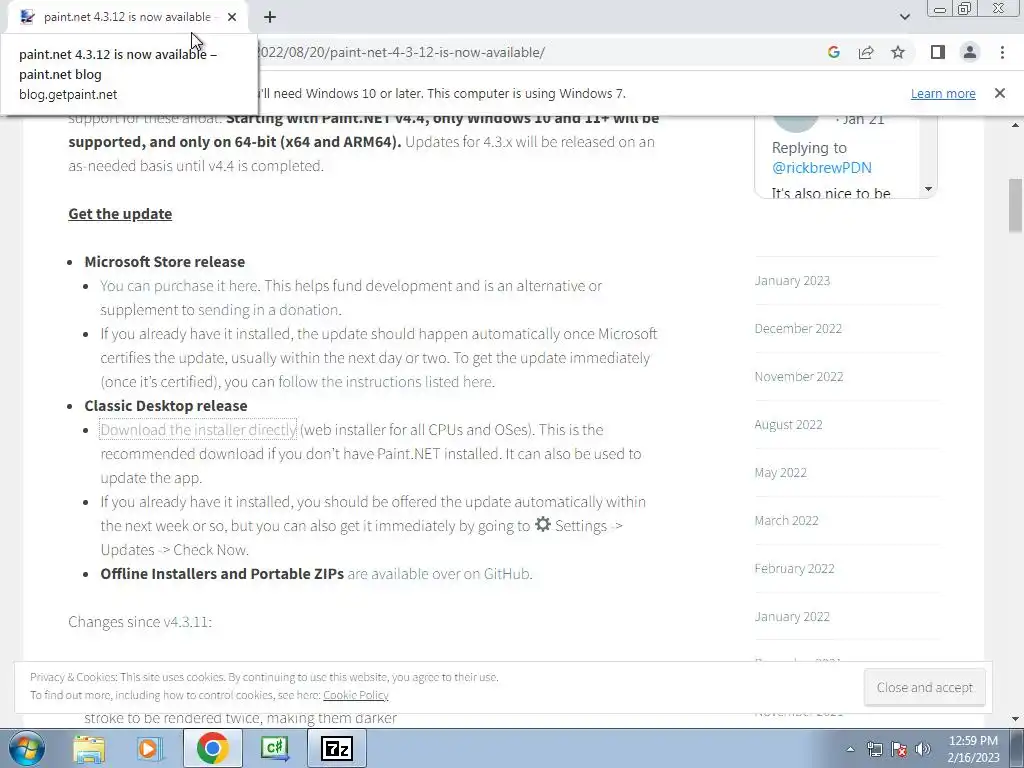The width and height of the screenshot is (1024, 768).
Task: Click the page vertical scrollbar thumb
Action: click(1016, 205)
